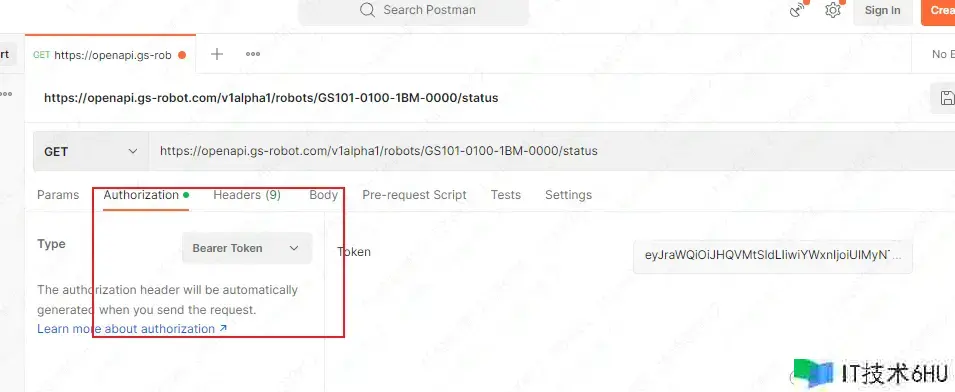Viewport: 955px width, 392px height.
Task: Open the GET method dropdown
Action: [91, 152]
